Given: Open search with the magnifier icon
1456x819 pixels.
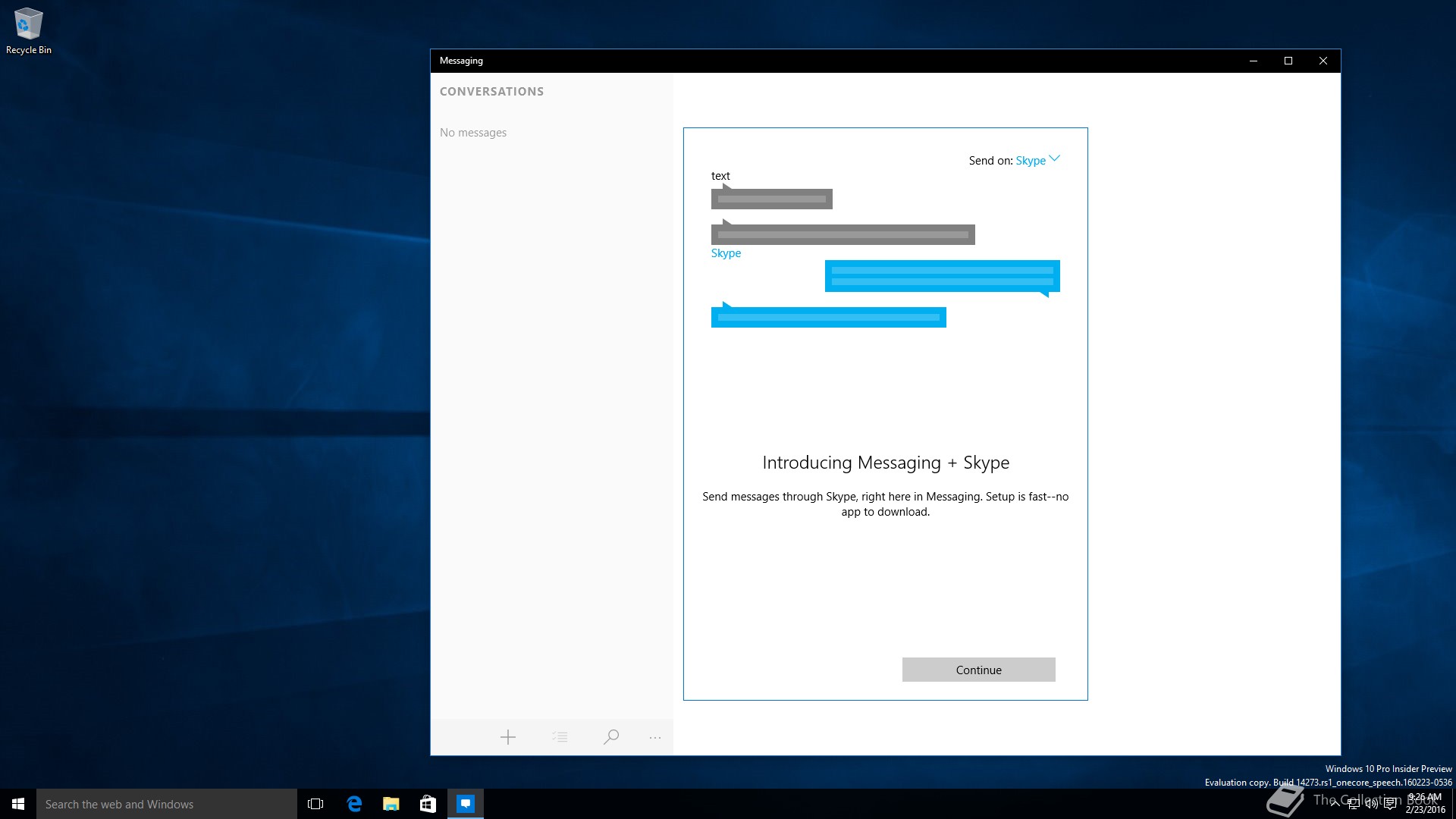Looking at the screenshot, I should (611, 737).
